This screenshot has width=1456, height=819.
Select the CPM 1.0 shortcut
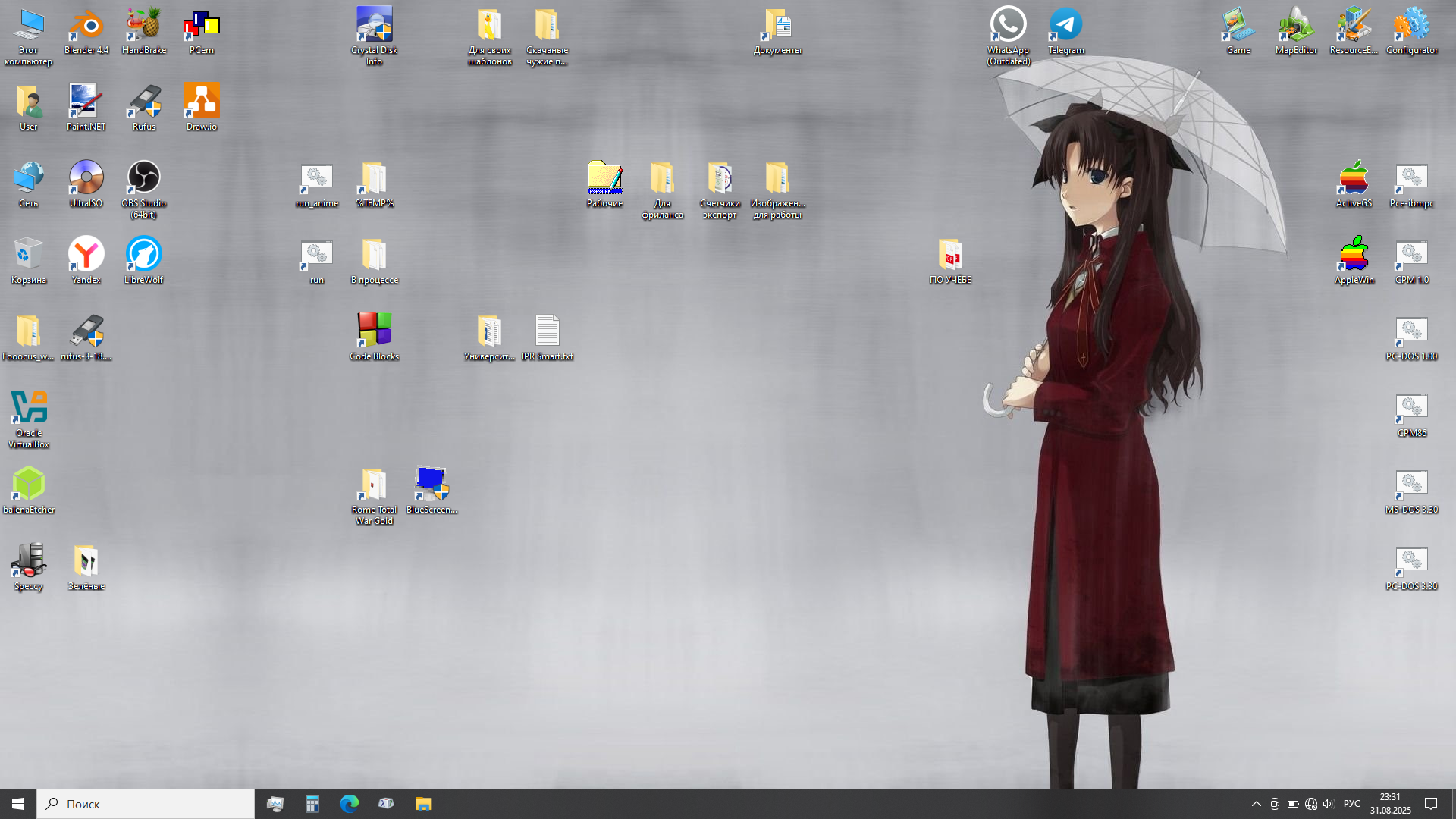point(1411,261)
